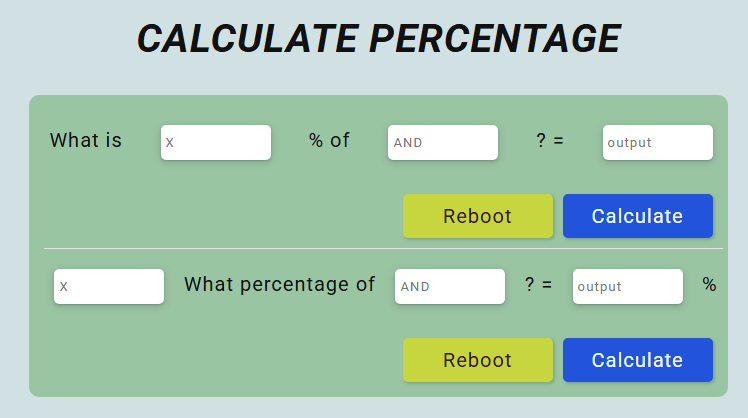The height and width of the screenshot is (418, 748).
Task: Click the % symbol after the lower output box
Action: (709, 284)
